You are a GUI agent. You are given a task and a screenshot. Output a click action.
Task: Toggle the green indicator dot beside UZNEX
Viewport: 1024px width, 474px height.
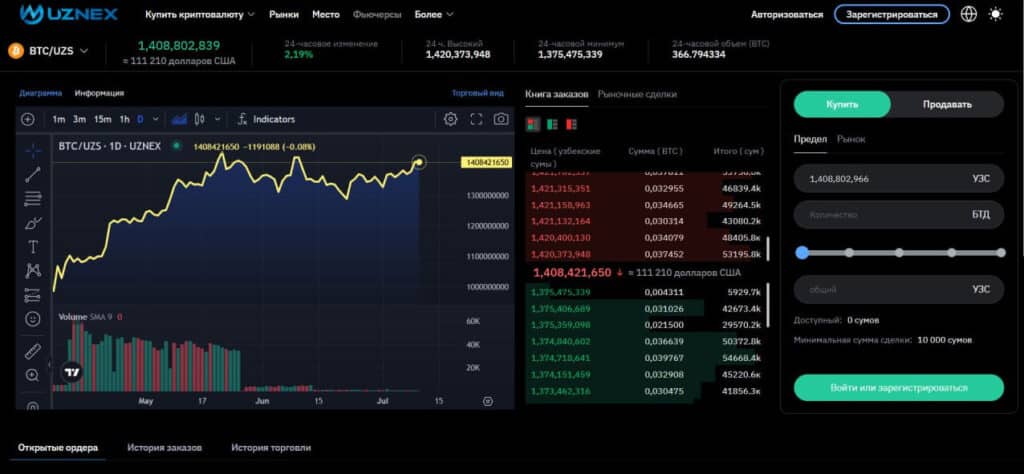(x=176, y=146)
